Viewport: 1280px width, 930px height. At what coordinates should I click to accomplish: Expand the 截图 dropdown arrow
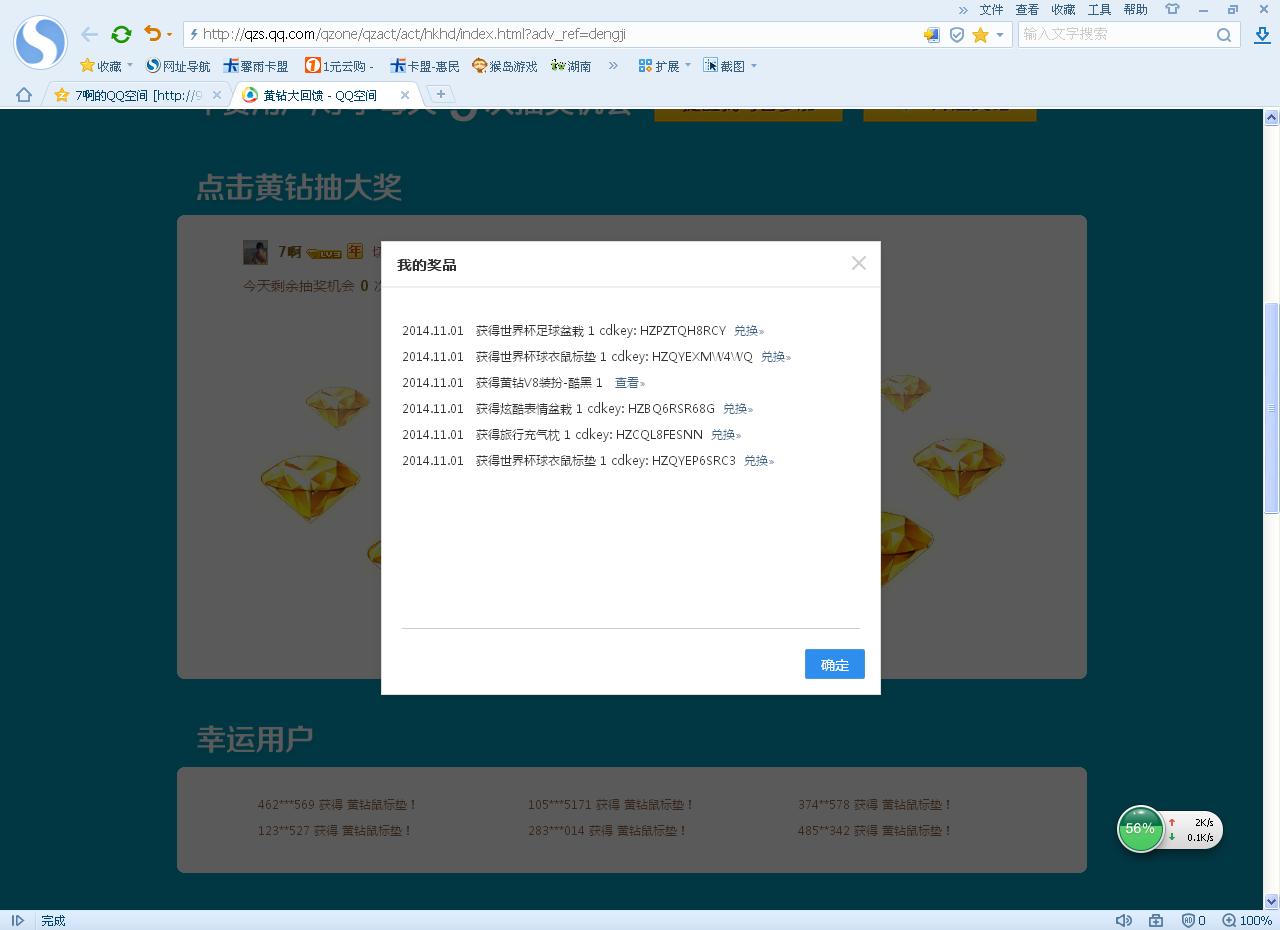754,66
